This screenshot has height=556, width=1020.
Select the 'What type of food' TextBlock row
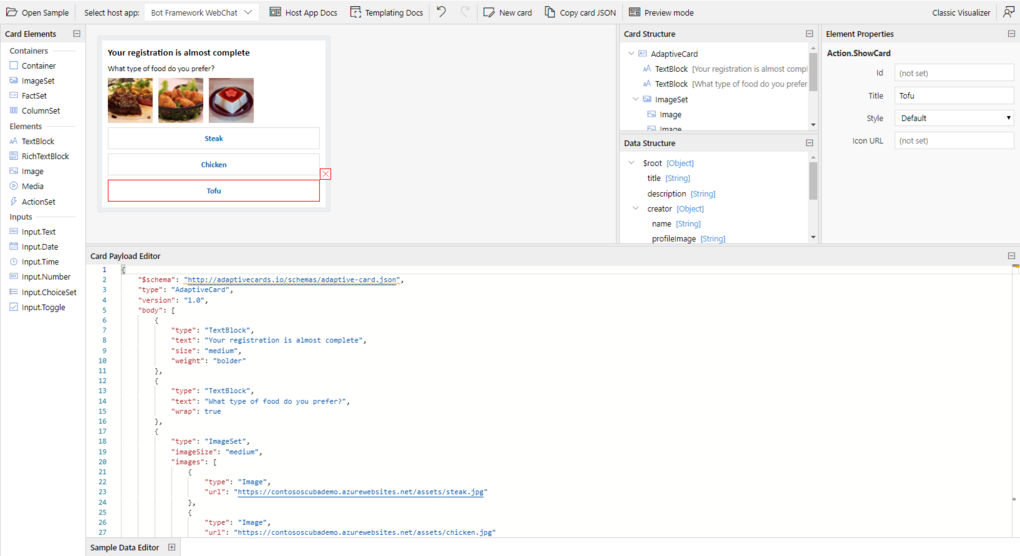[724, 84]
